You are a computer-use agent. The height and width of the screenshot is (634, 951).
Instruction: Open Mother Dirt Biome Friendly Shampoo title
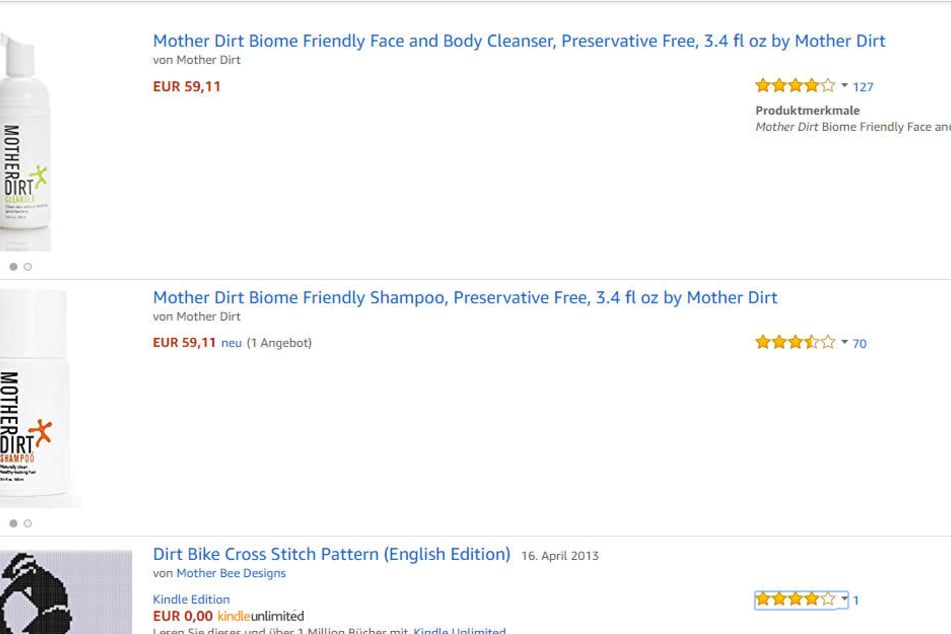pyautogui.click(x=465, y=298)
